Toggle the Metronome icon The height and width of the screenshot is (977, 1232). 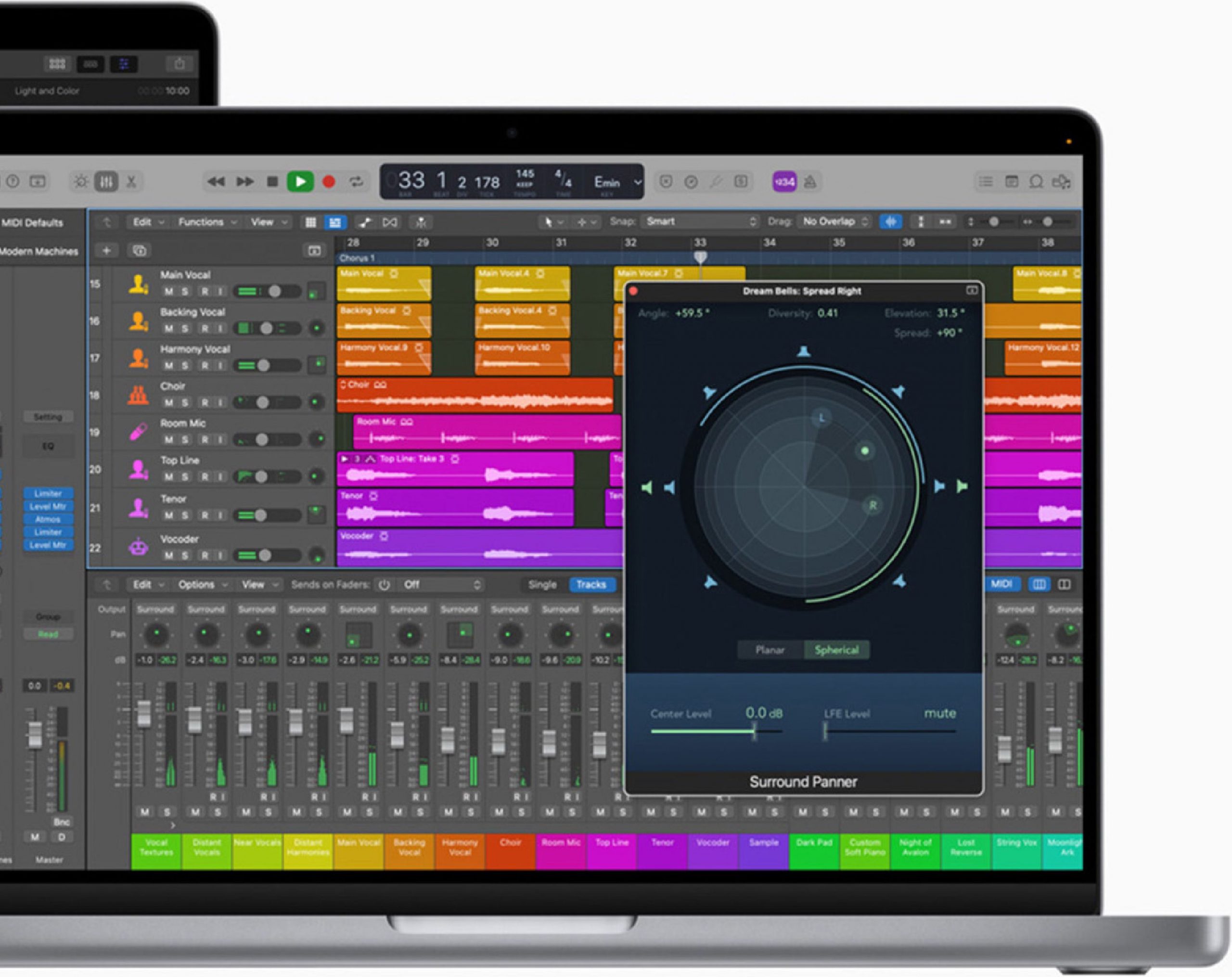tap(810, 182)
